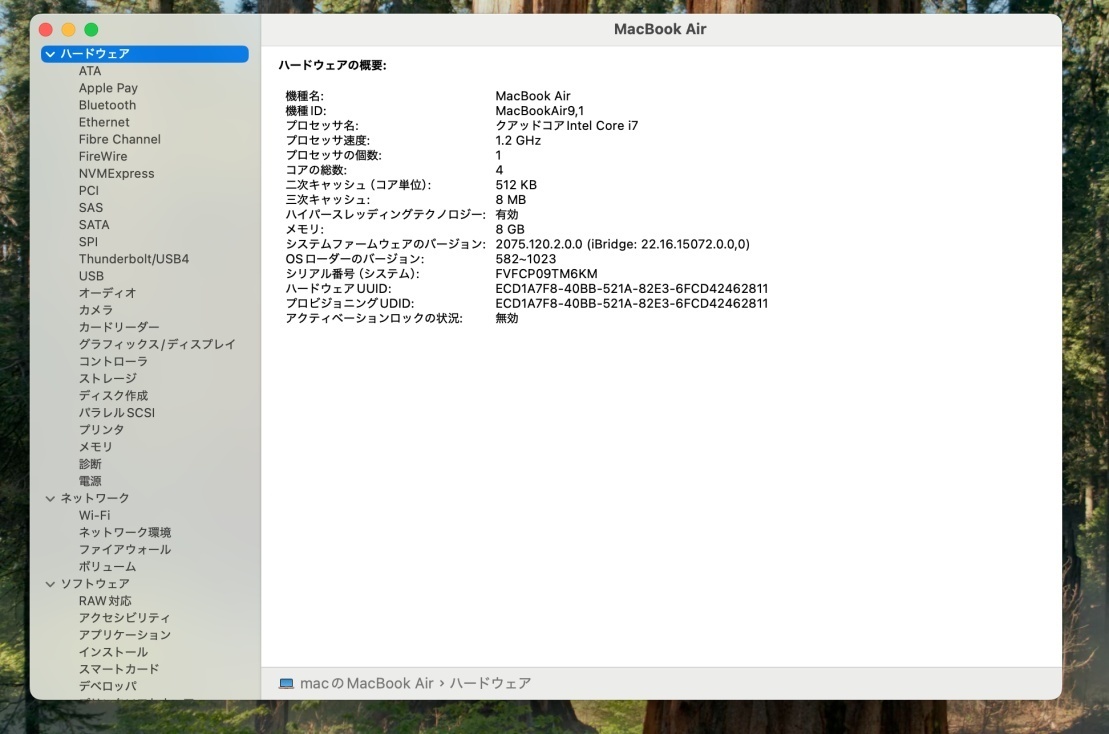
Task: Select Apple Pay in sidebar
Action: [x=108, y=88]
